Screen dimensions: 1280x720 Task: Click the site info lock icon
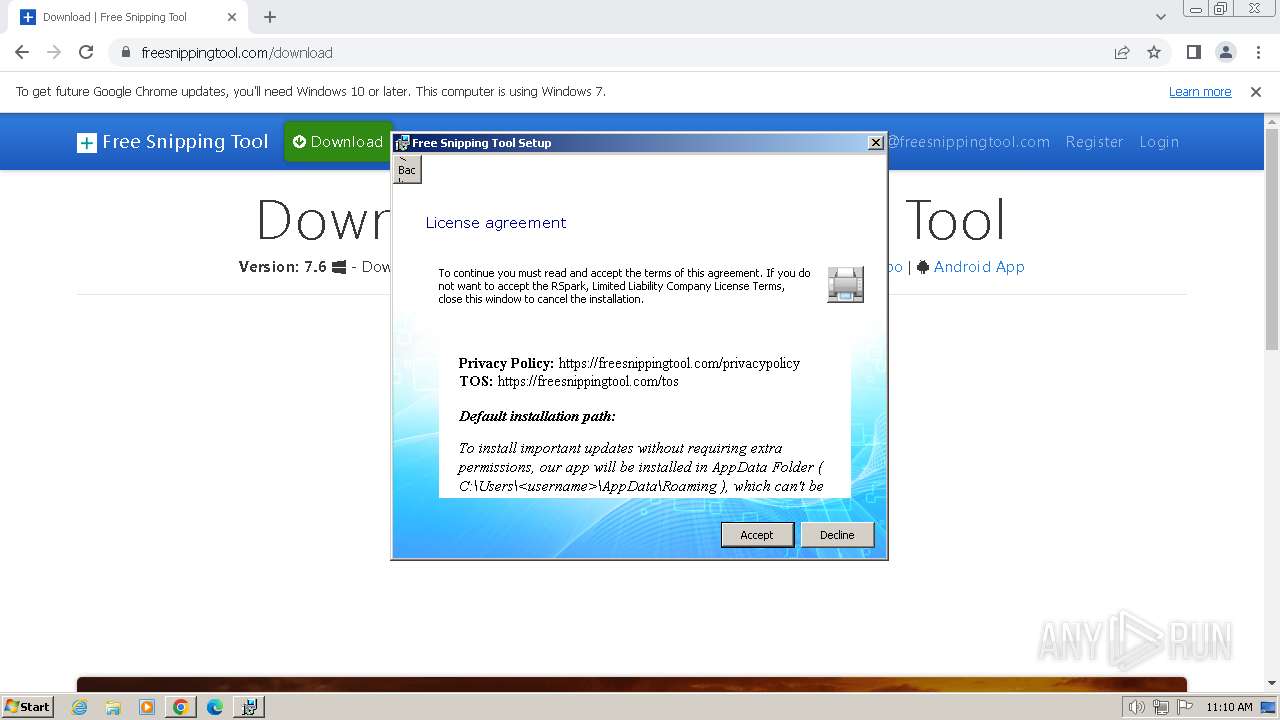click(x=126, y=53)
